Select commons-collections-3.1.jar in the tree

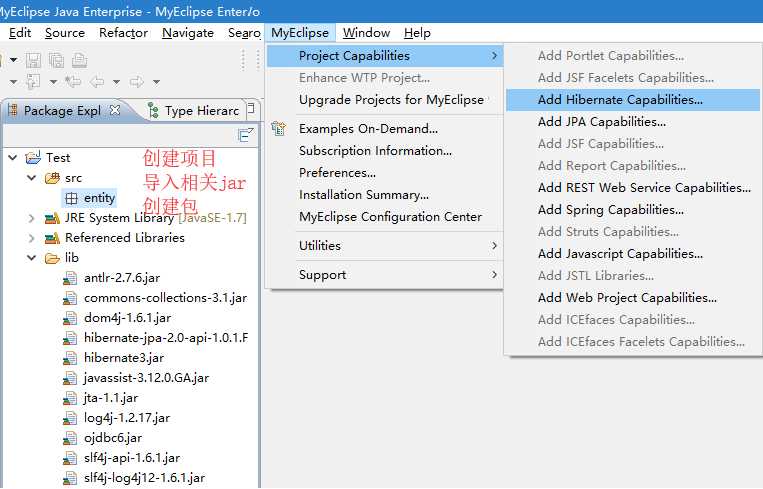[165, 298]
